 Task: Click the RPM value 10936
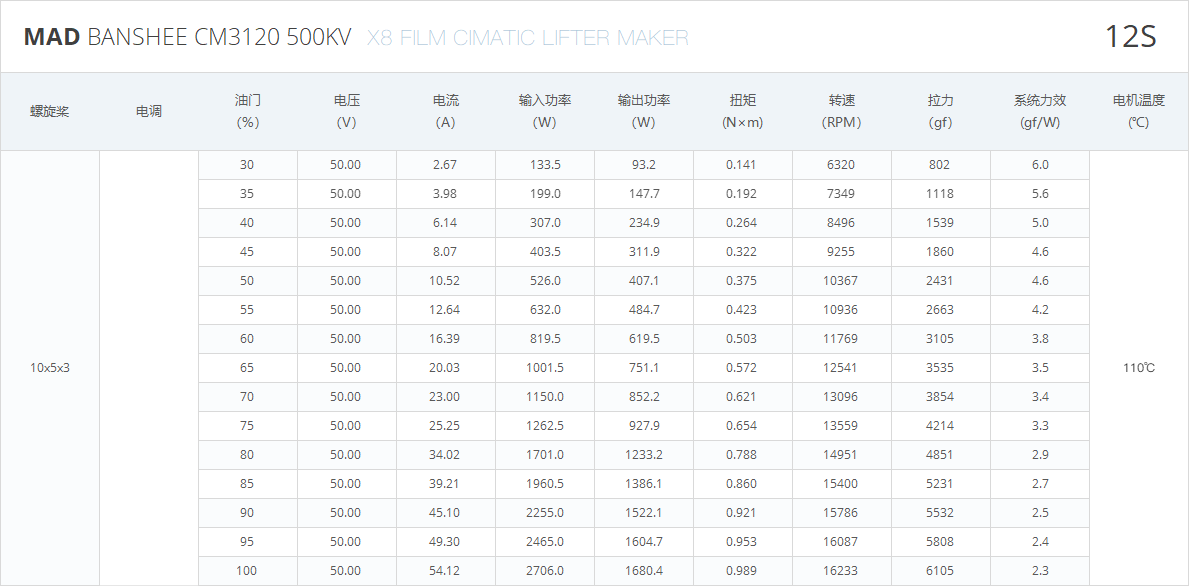pyautogui.click(x=840, y=309)
